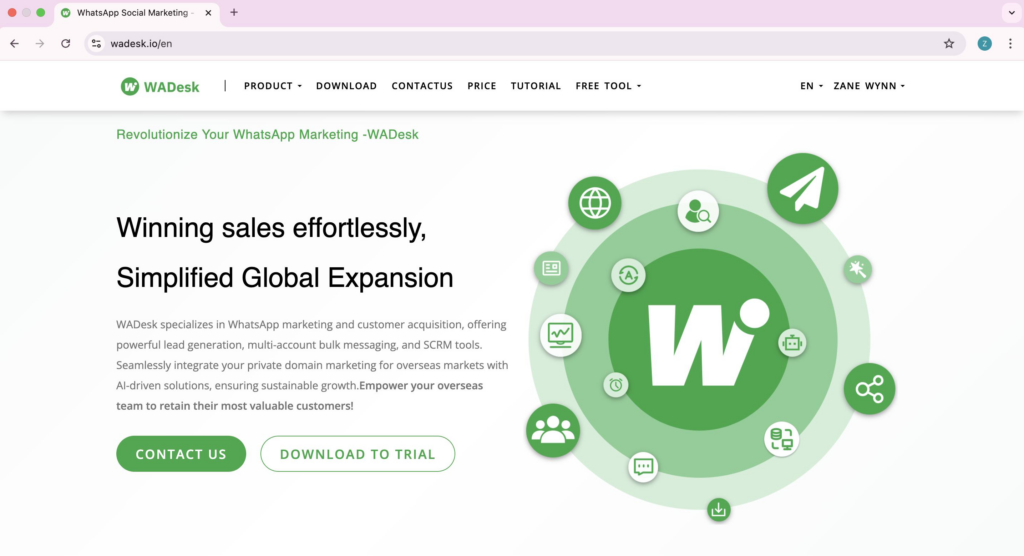
Task: Click the circular auto-refresh A icon
Action: (x=628, y=275)
